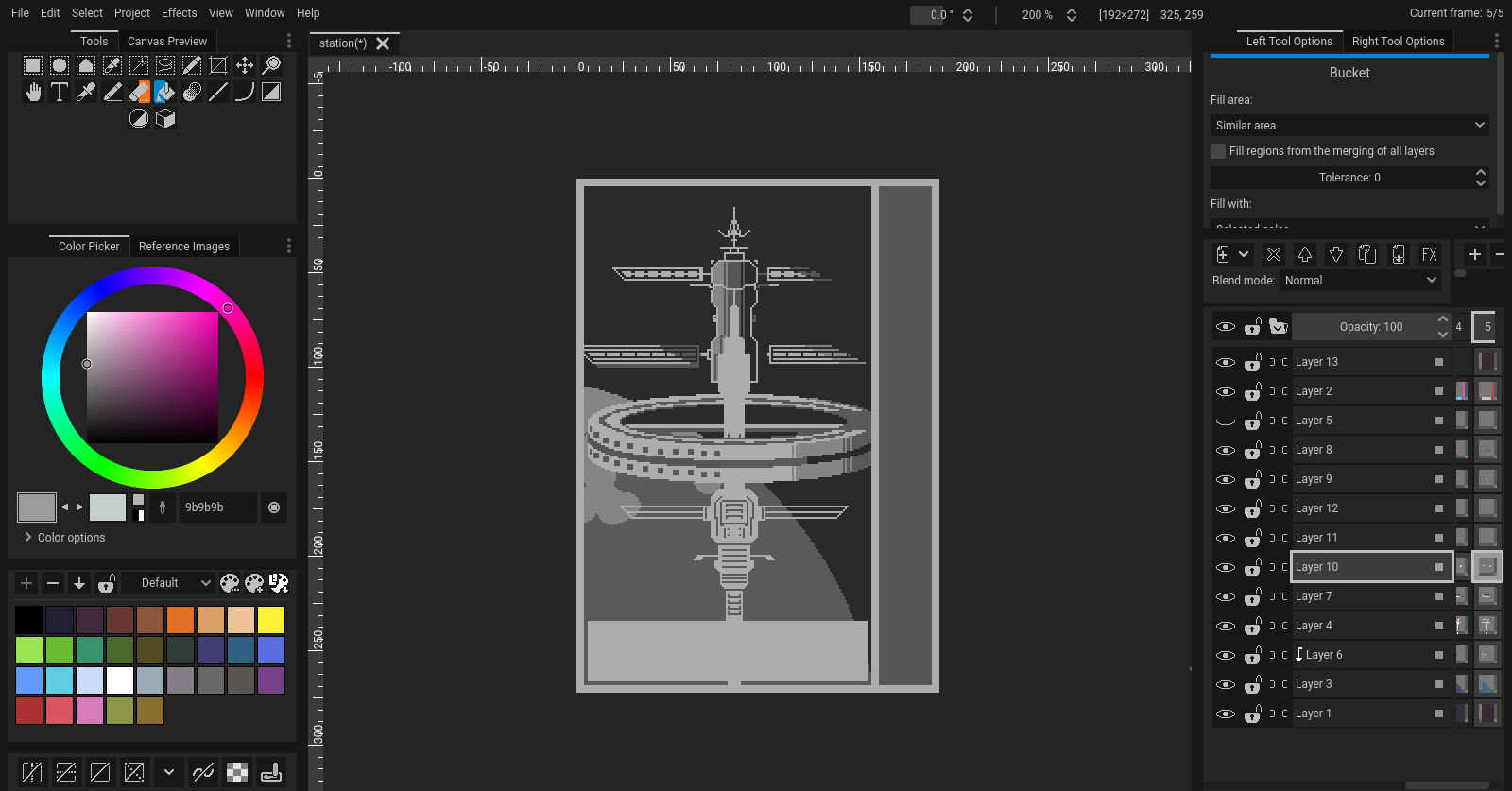Choose the Text tool
1512x791 pixels.
(x=60, y=92)
